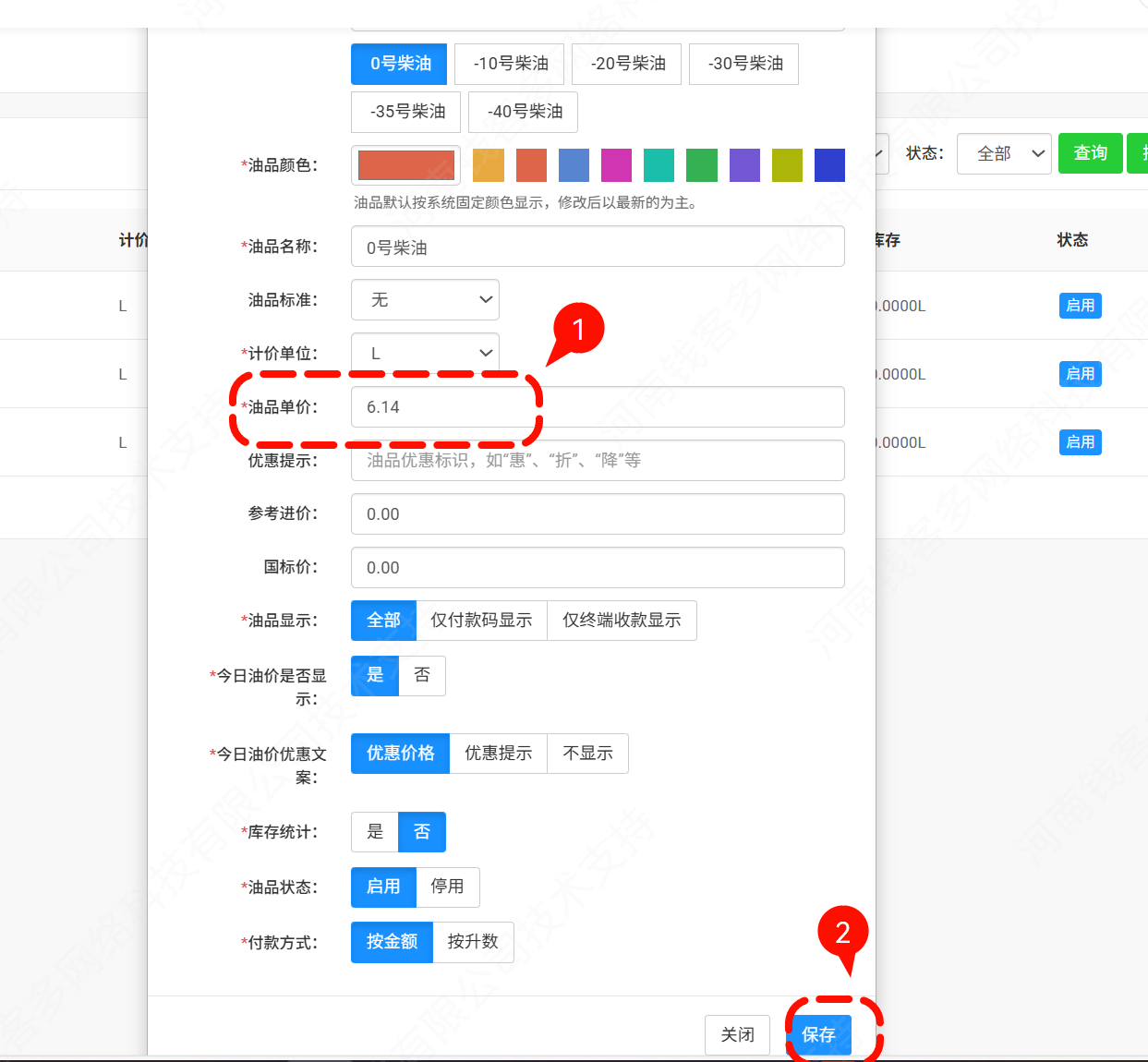
Task: Set 付款方式 to 按金额
Action: (392, 943)
